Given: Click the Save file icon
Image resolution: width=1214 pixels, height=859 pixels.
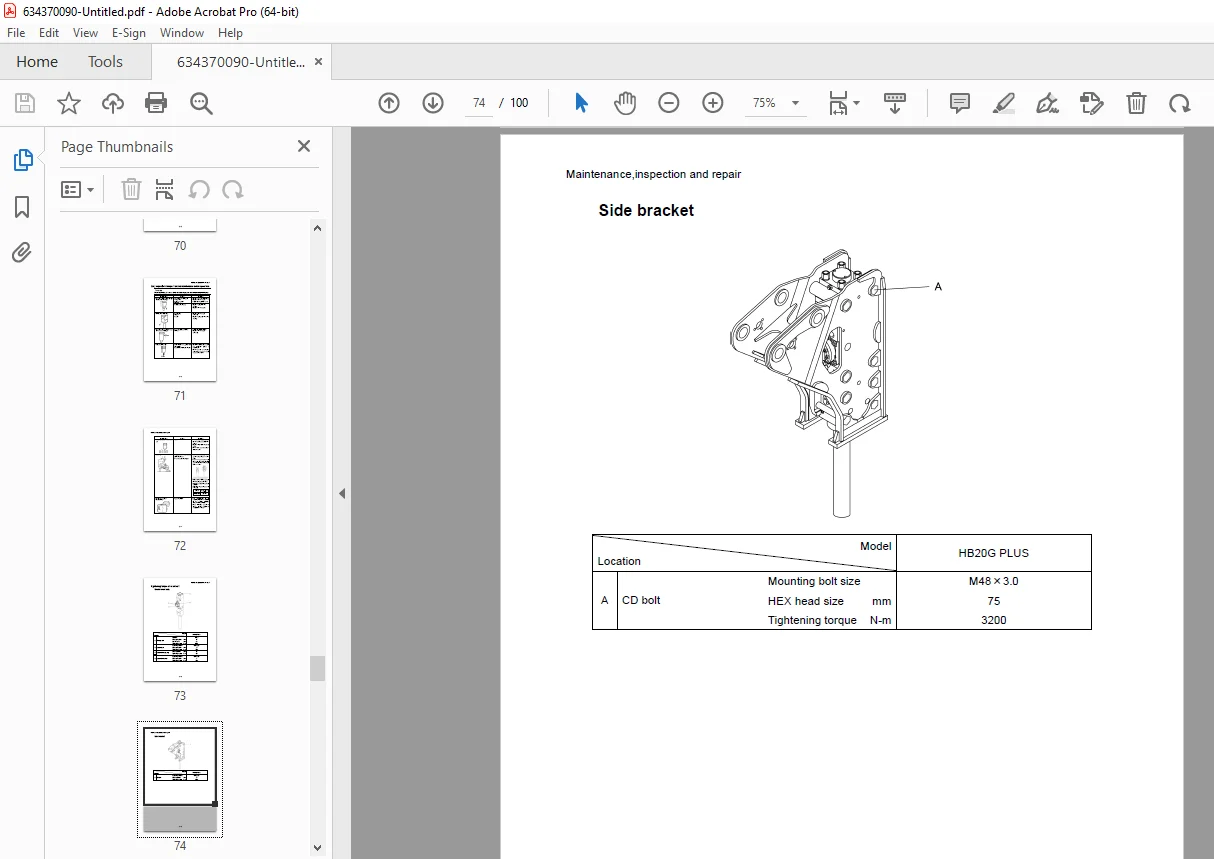Looking at the screenshot, I should point(25,103).
